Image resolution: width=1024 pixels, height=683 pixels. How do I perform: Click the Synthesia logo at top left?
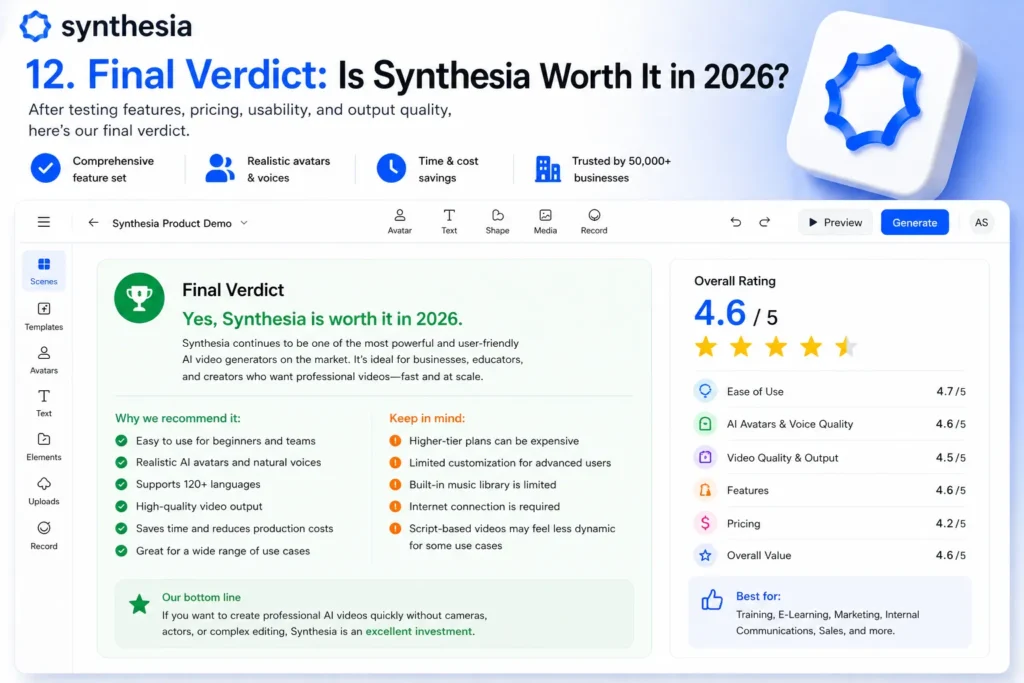106,26
